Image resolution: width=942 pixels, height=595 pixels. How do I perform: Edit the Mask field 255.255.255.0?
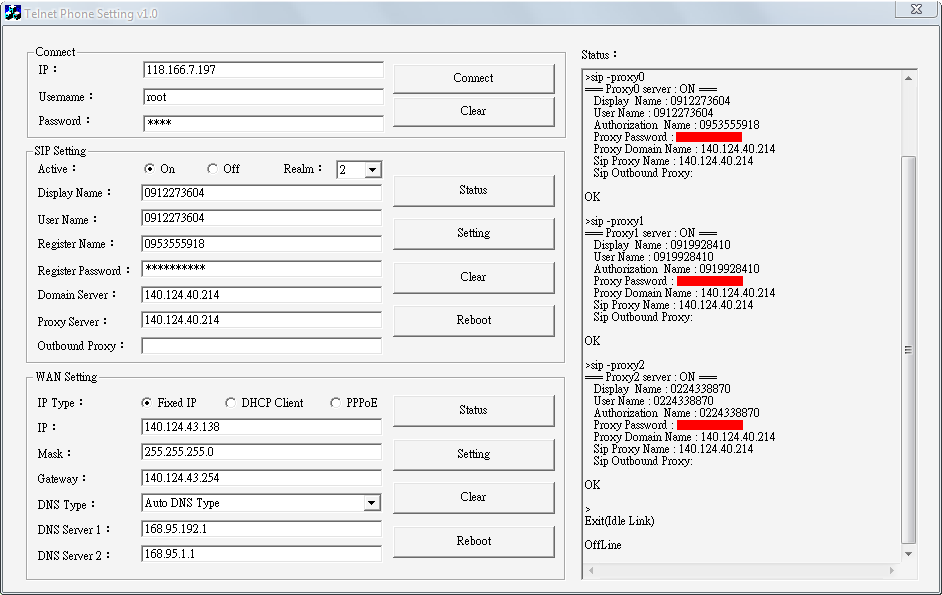(261, 452)
